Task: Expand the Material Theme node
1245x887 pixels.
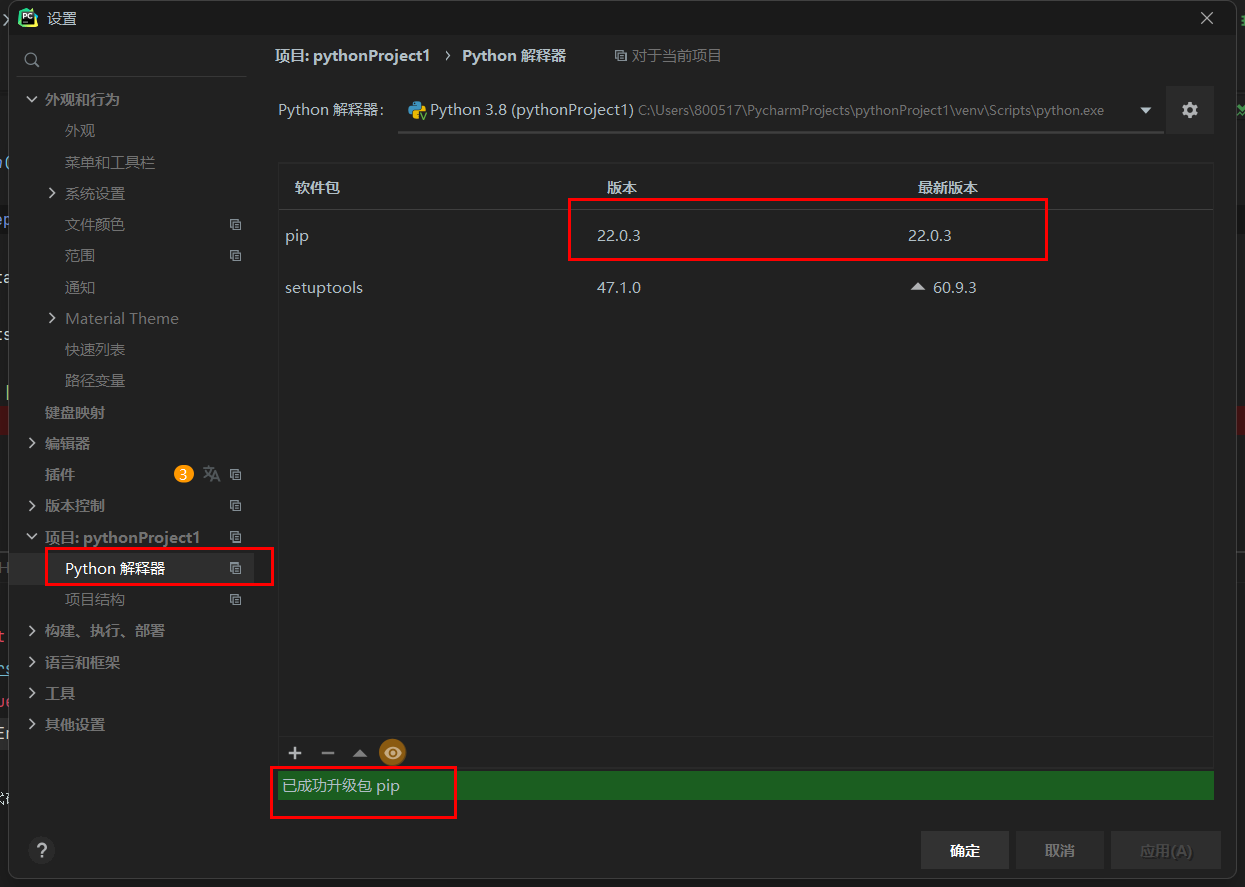Action: (52, 318)
